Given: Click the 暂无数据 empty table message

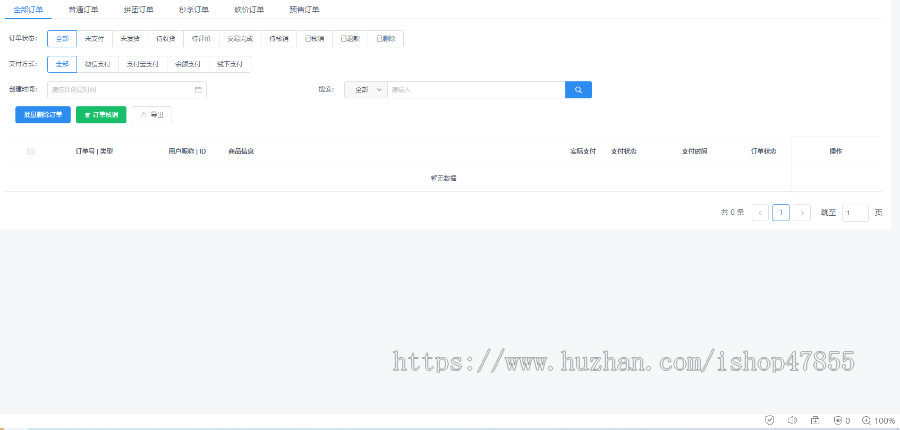Looking at the screenshot, I should point(444,179).
